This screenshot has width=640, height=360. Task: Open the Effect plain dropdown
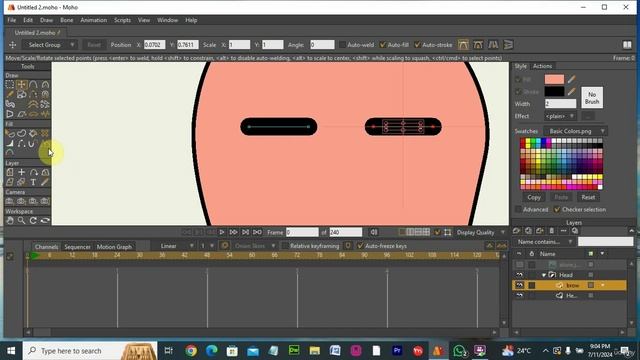click(560, 116)
